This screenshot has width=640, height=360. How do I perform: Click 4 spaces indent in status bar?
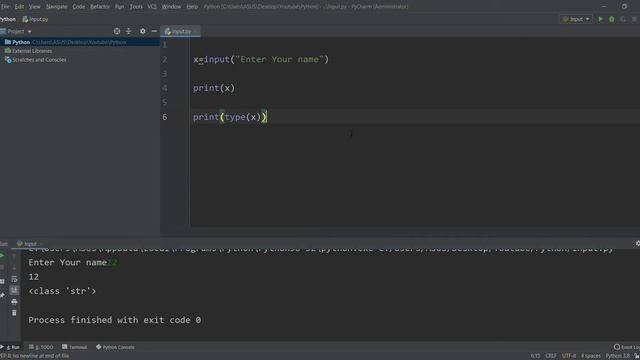591,356
